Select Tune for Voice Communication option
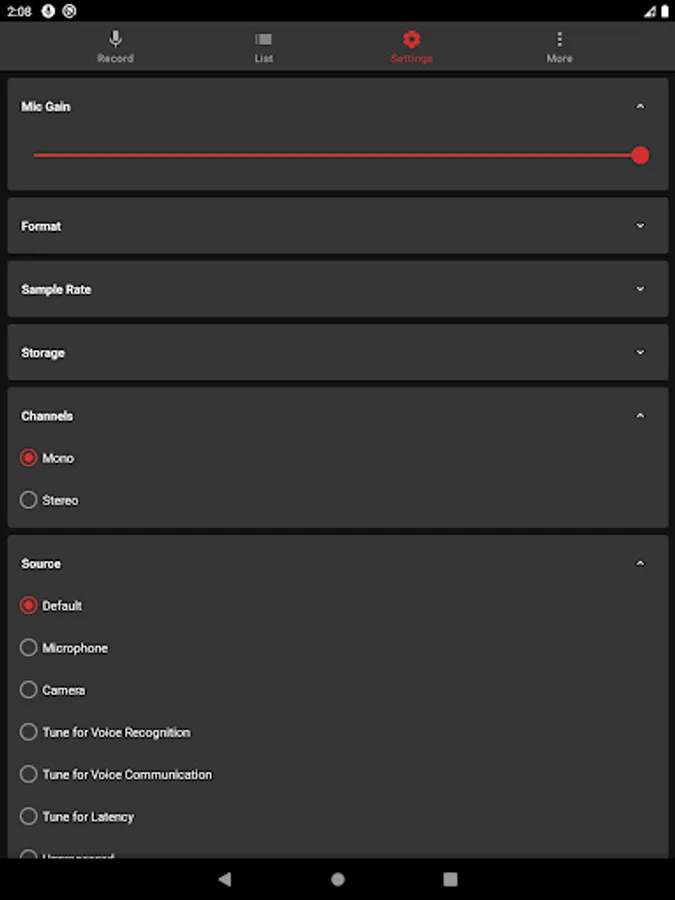Screen dimensions: 675x900 pyautogui.click(x=29, y=774)
